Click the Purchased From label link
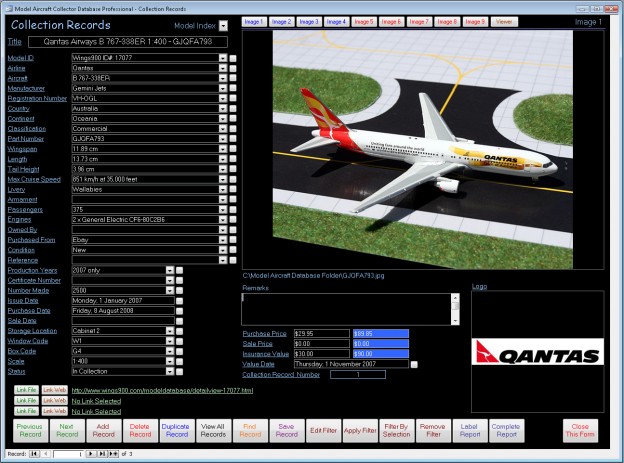 click(x=31, y=240)
